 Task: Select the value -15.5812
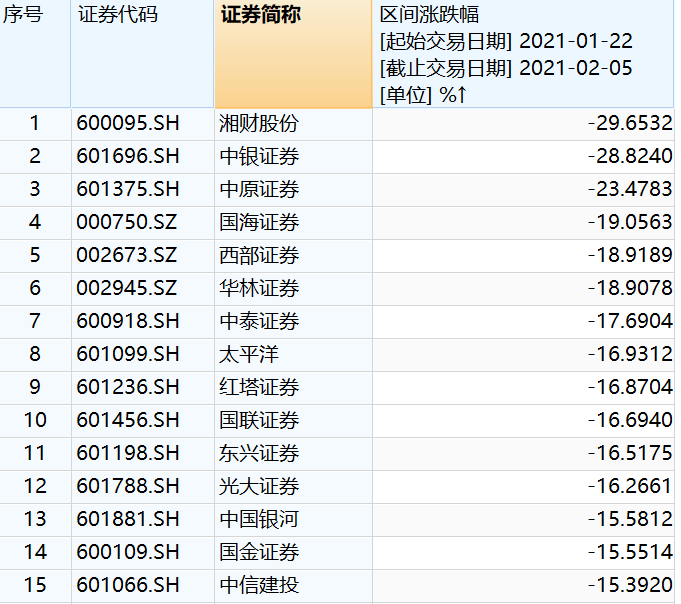(x=630, y=519)
